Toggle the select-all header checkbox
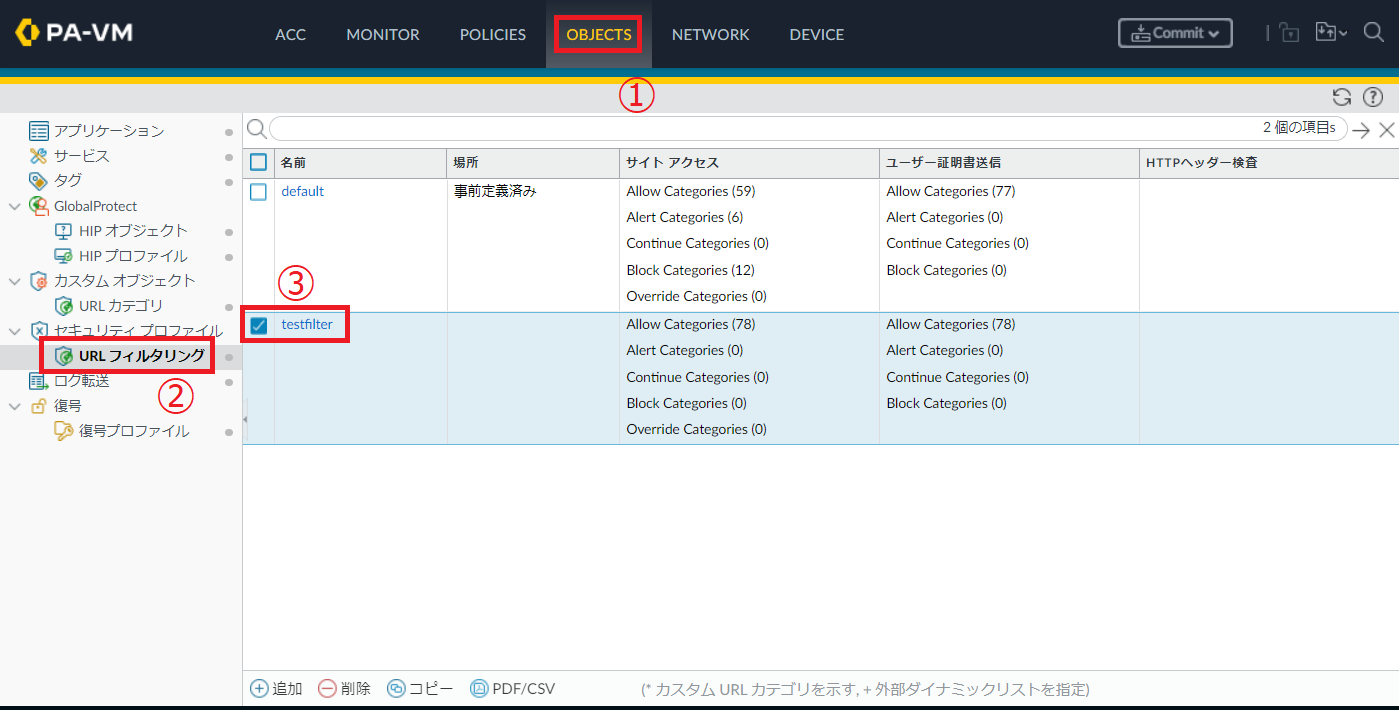 click(x=259, y=162)
